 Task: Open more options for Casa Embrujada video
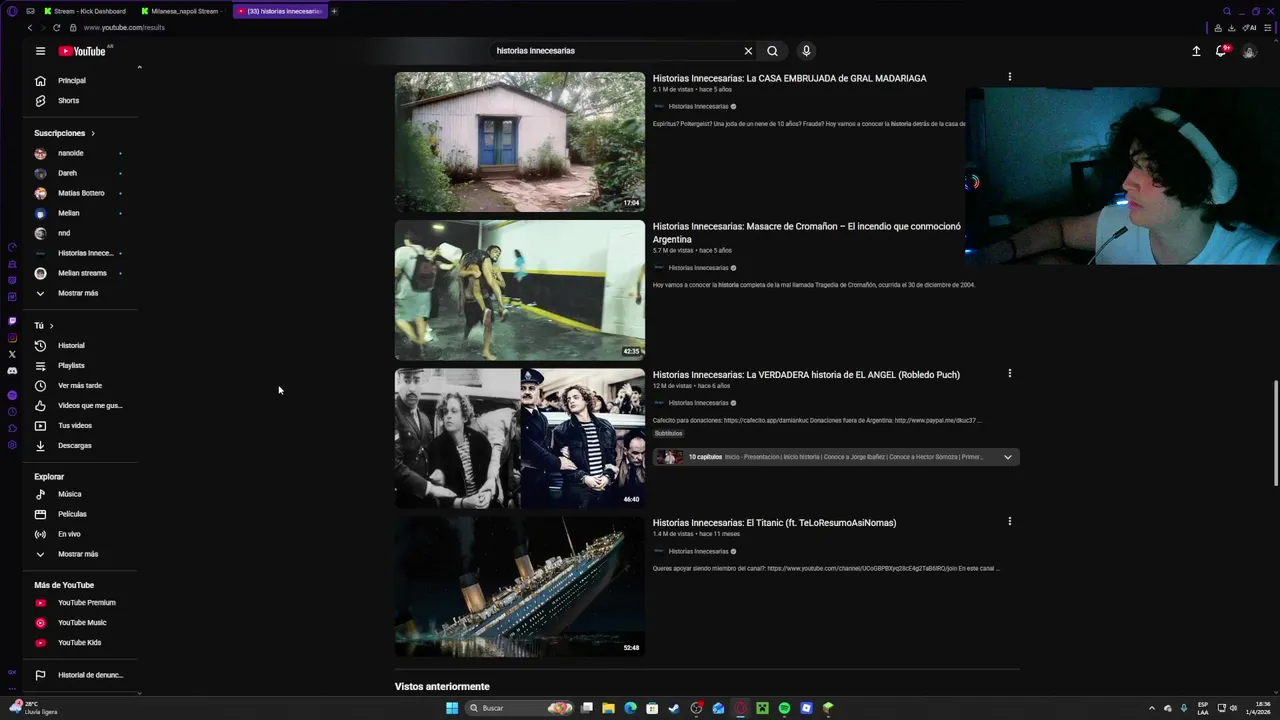1009,77
